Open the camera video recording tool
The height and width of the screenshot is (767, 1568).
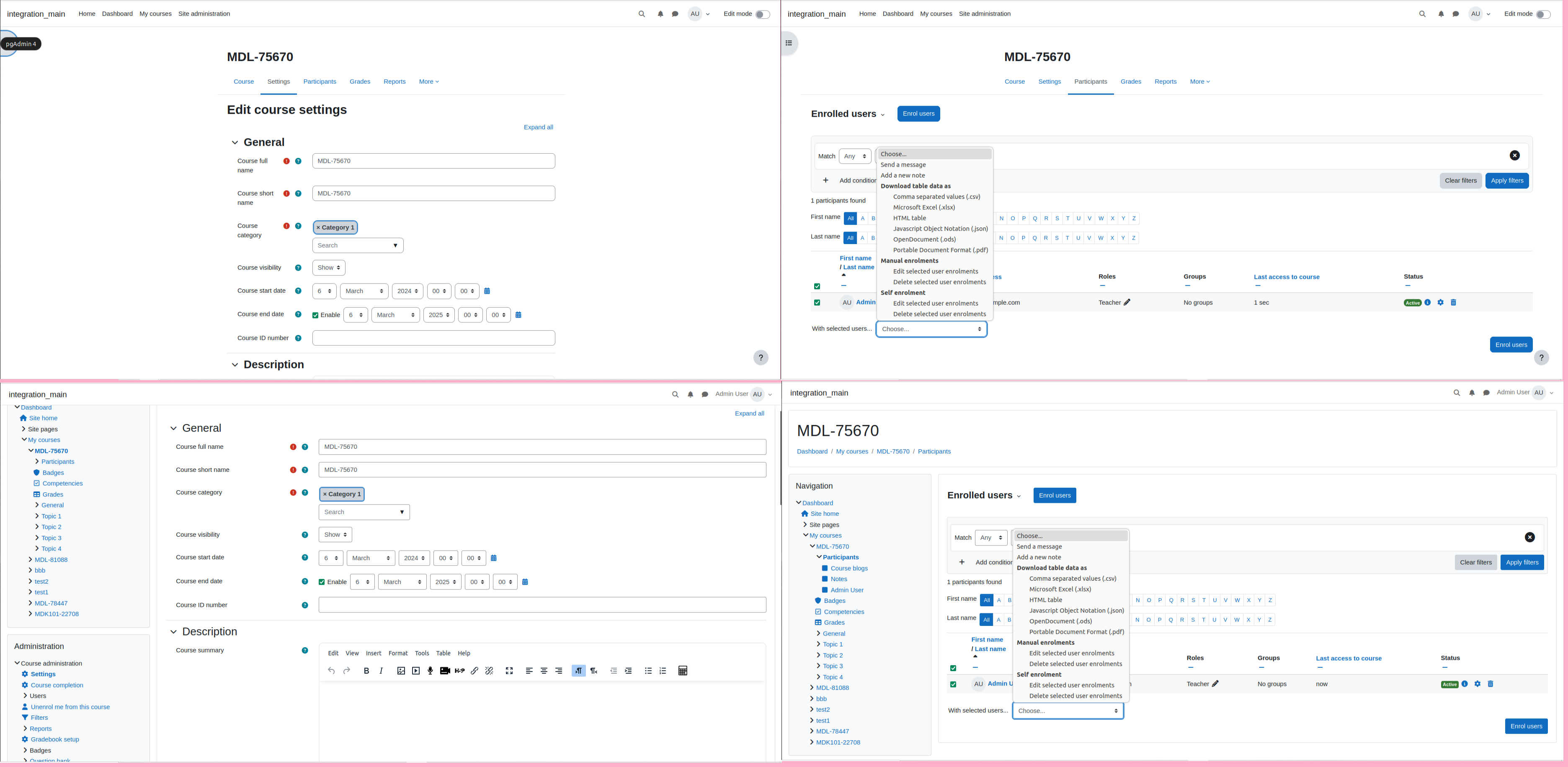[x=445, y=671]
